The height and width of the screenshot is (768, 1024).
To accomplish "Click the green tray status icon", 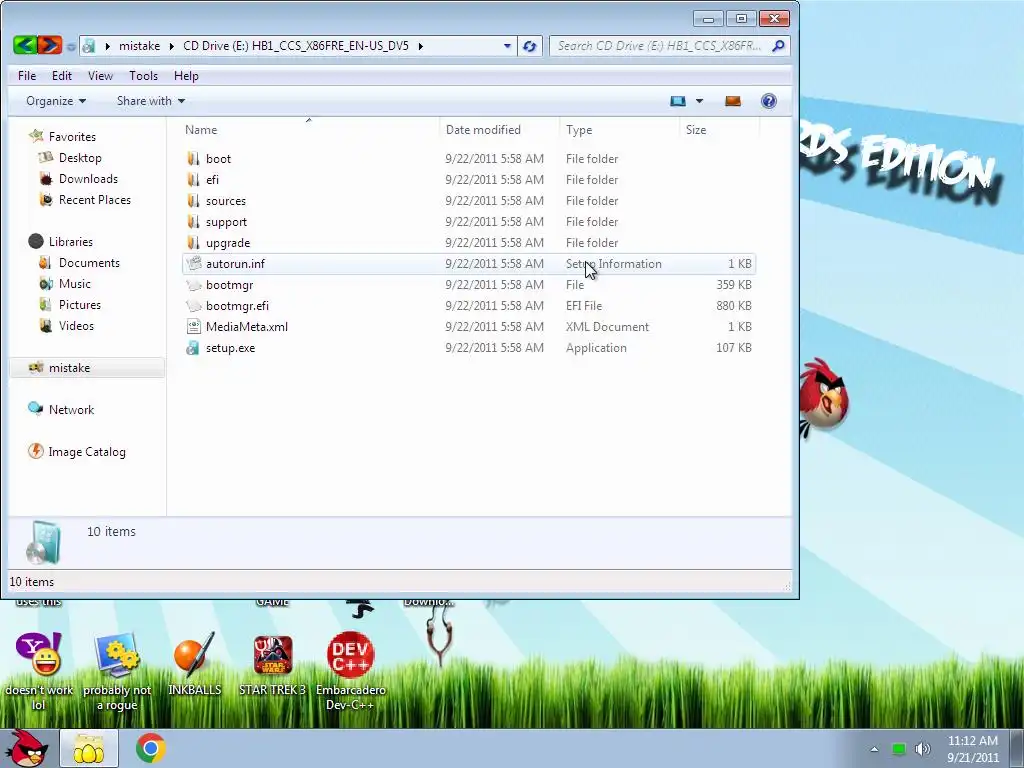I will [899, 749].
